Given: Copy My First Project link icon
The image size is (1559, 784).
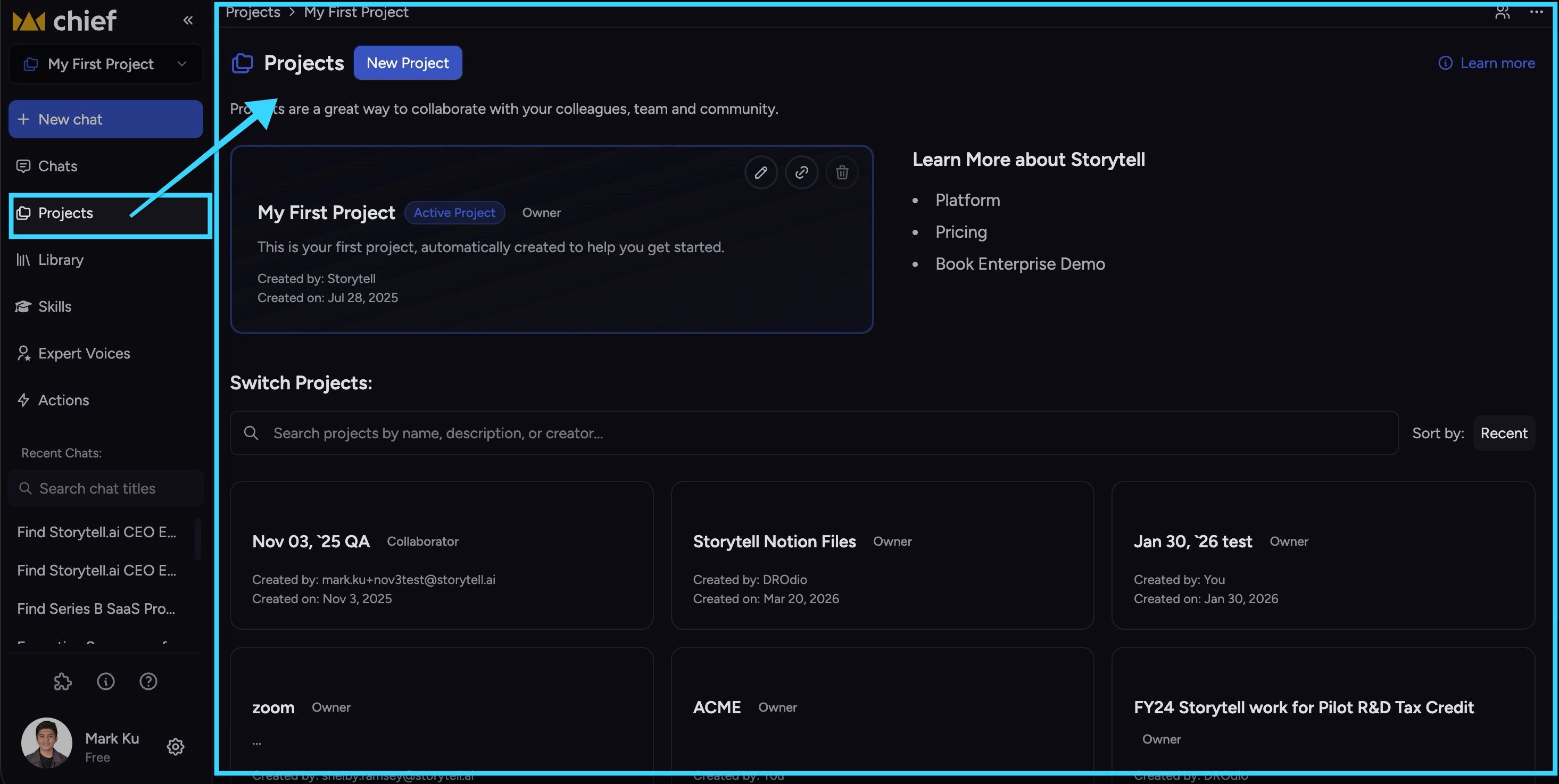Looking at the screenshot, I should [801, 172].
